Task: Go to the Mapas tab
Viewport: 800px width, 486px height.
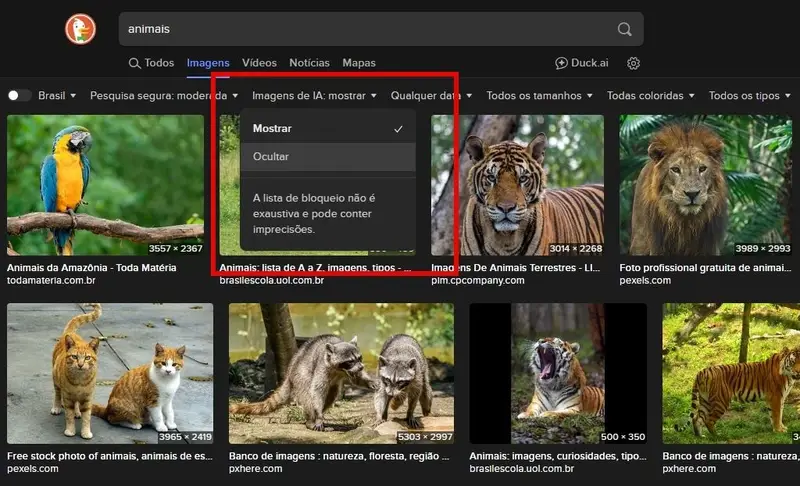Action: click(359, 63)
